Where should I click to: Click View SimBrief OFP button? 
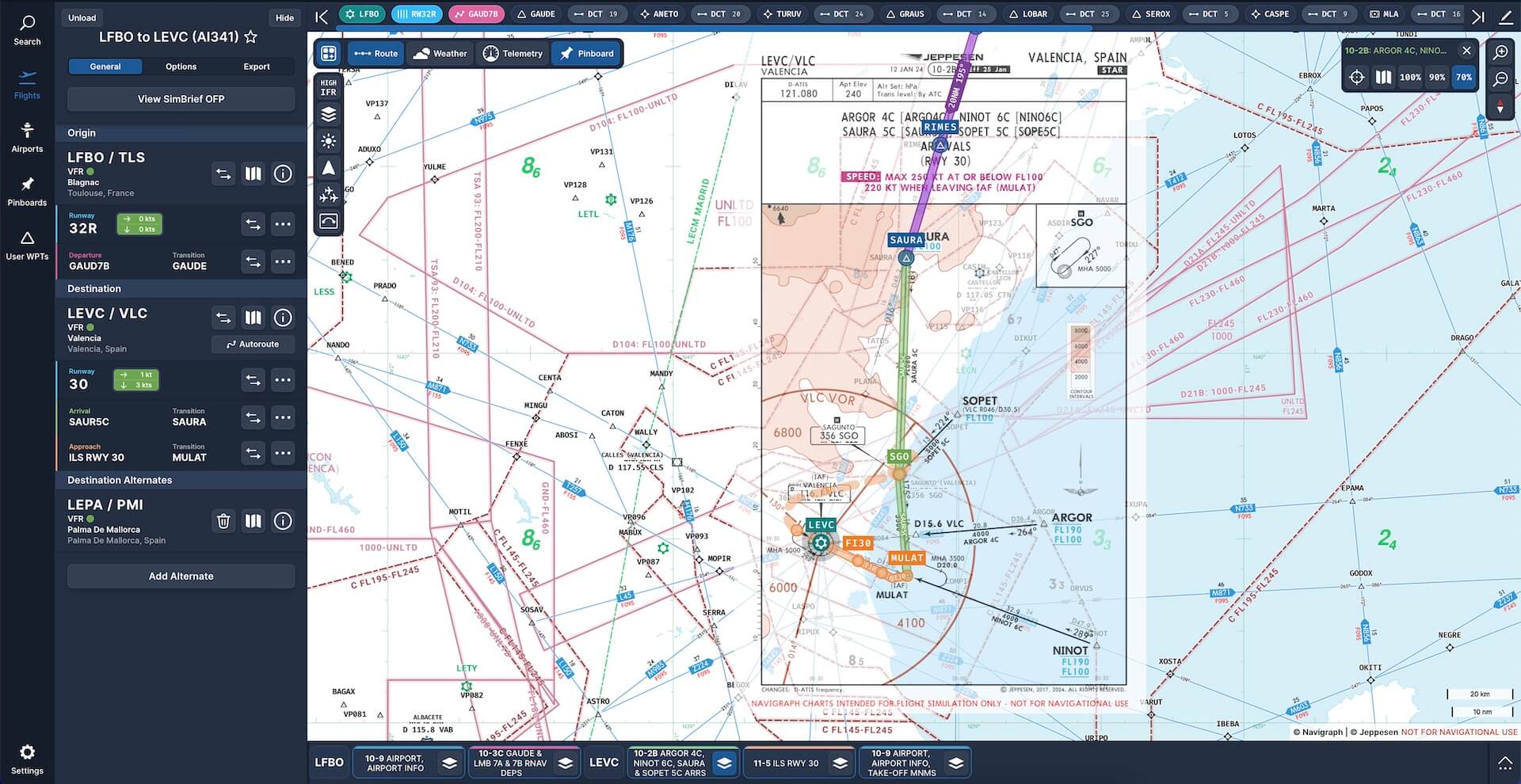(x=181, y=99)
